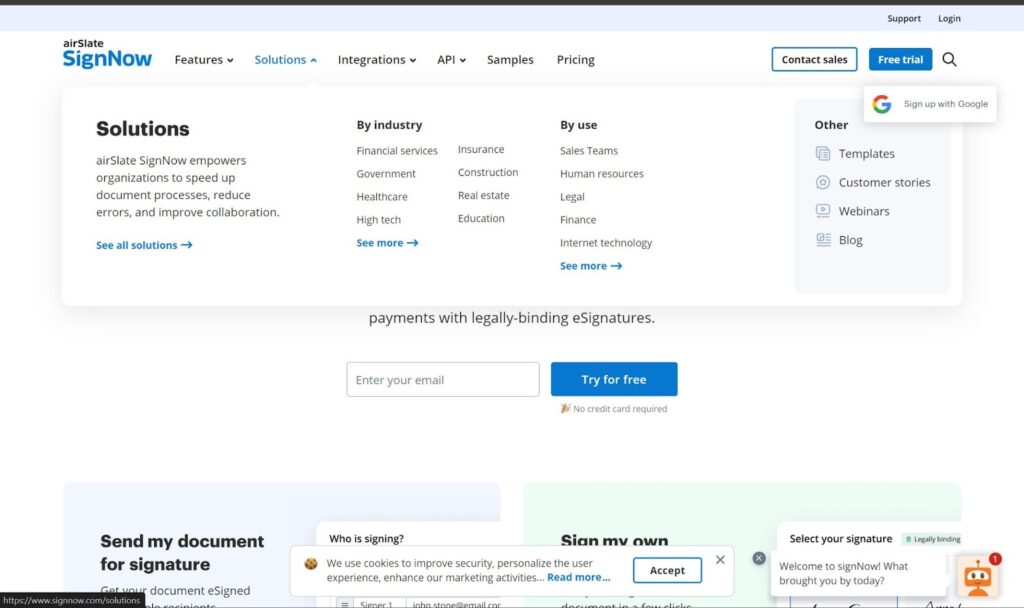Click the Google logo sign-up icon
The image size is (1024, 608).
[881, 104]
